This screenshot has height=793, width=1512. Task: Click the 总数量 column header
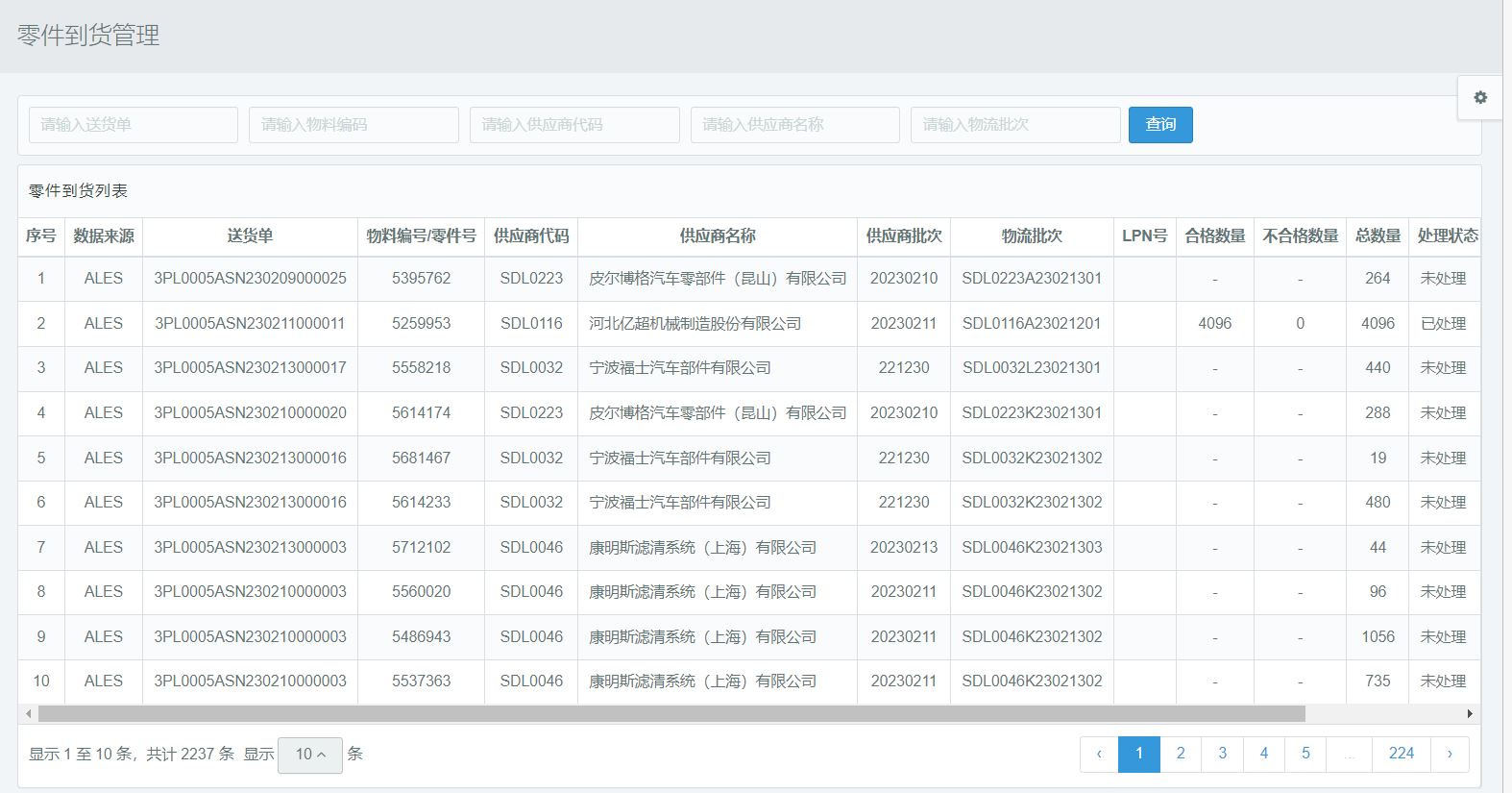point(1378,236)
